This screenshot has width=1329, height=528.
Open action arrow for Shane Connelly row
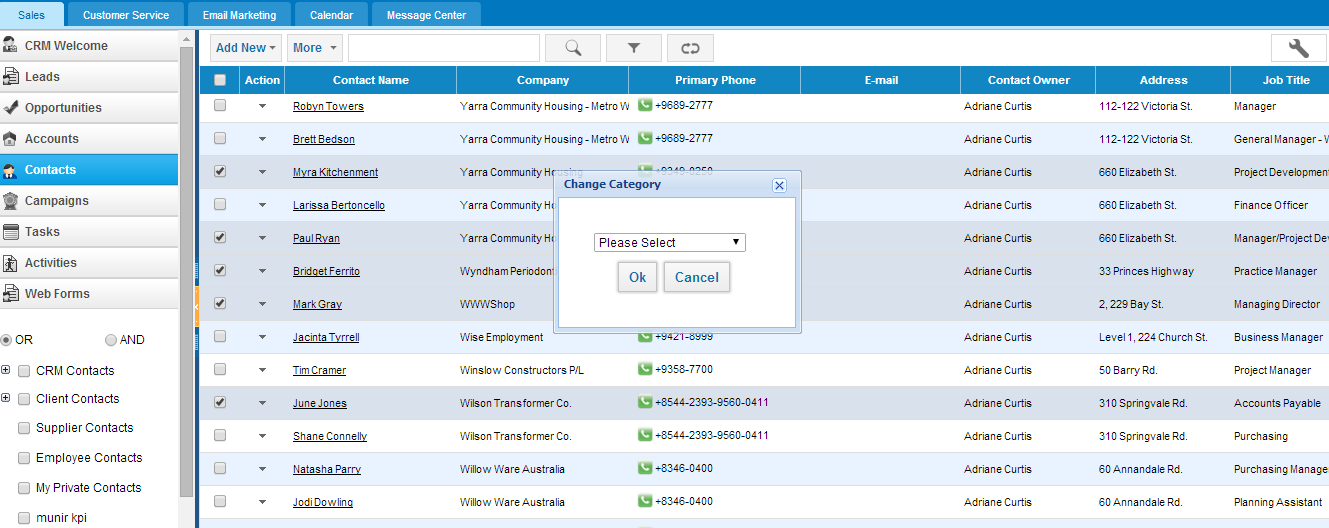click(x=263, y=436)
